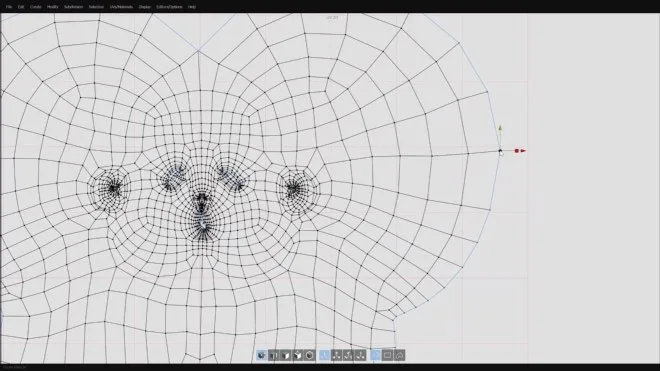Open the Subdivision menu
This screenshot has width=660, height=371.
(x=73, y=7)
